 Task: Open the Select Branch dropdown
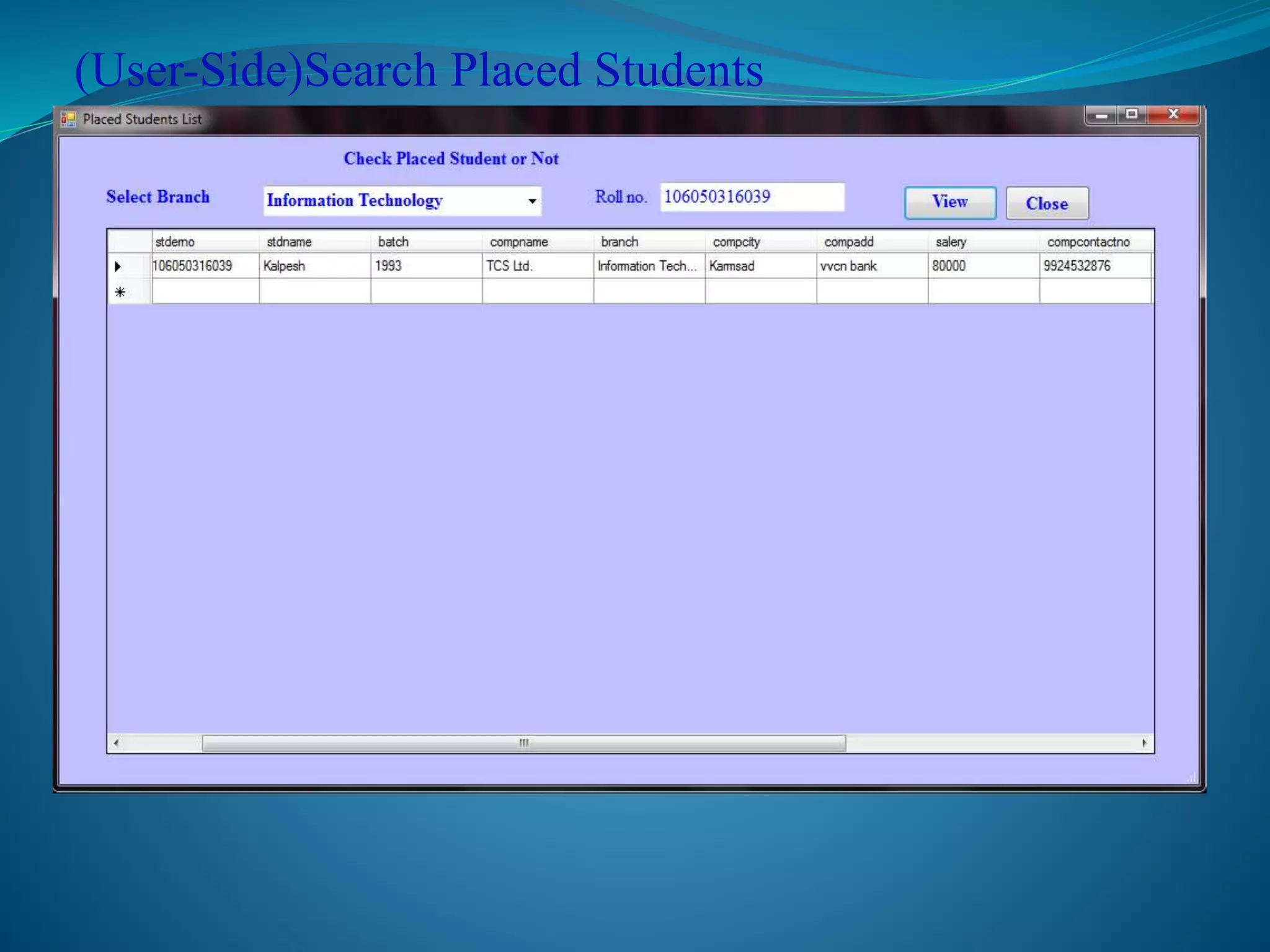pos(532,201)
